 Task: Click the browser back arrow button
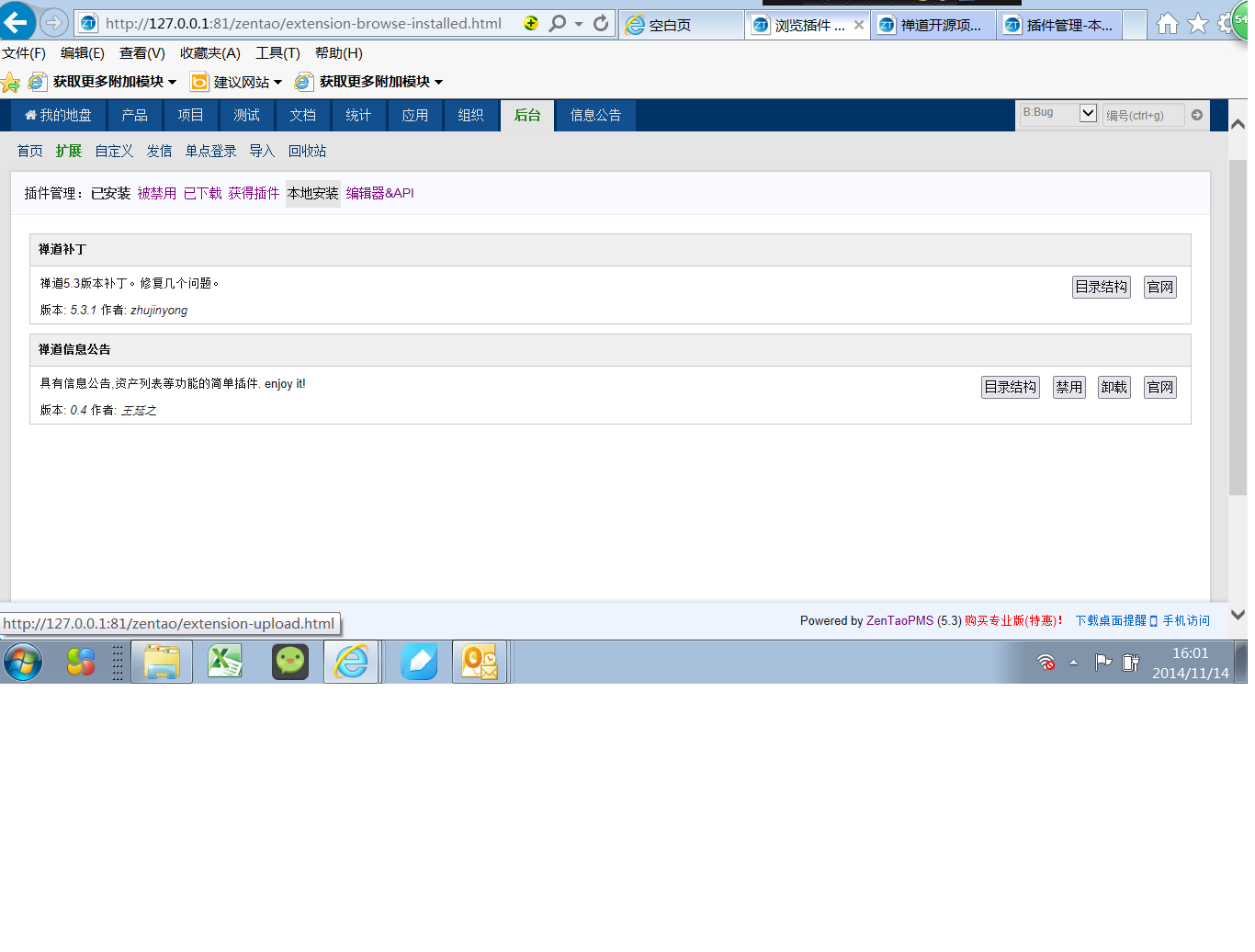tap(17, 22)
